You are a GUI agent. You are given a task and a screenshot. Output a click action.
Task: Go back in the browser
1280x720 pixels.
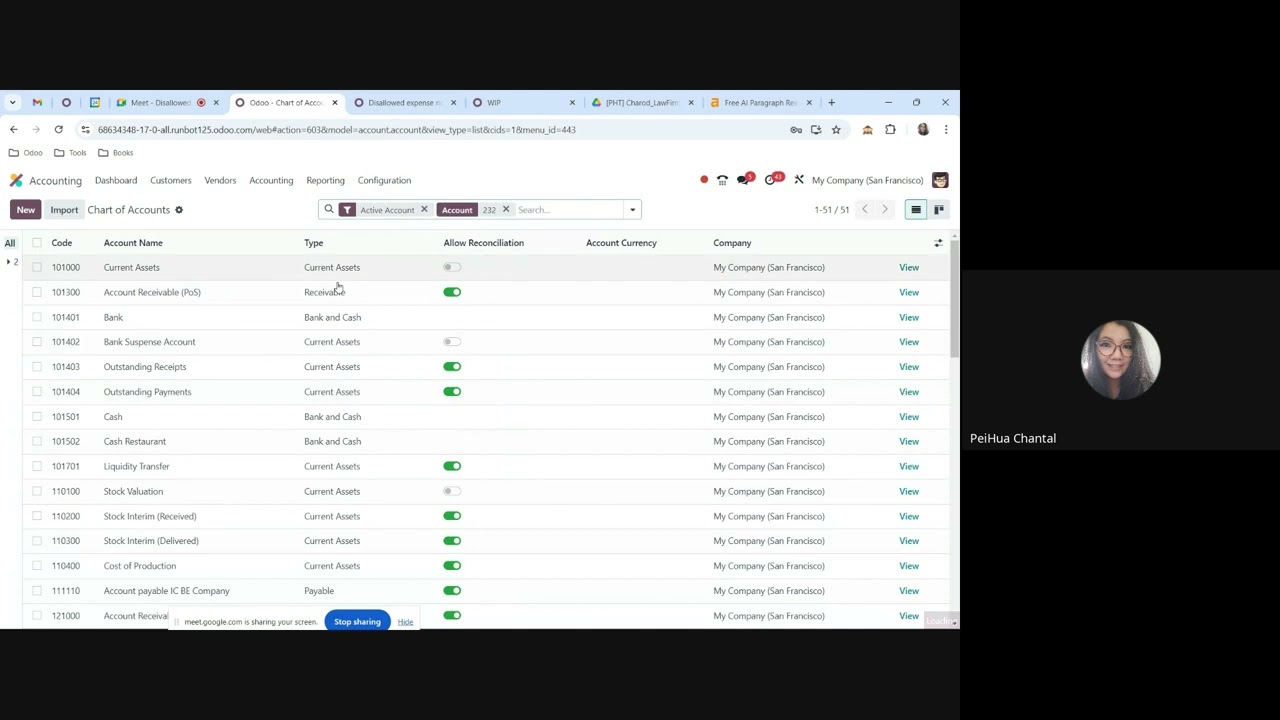(x=13, y=130)
